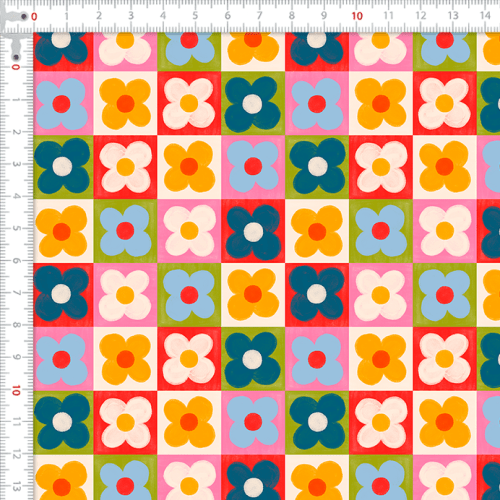Click the rivet on the horizontal ruler
This screenshot has height=500, width=500.
pos(24,16)
